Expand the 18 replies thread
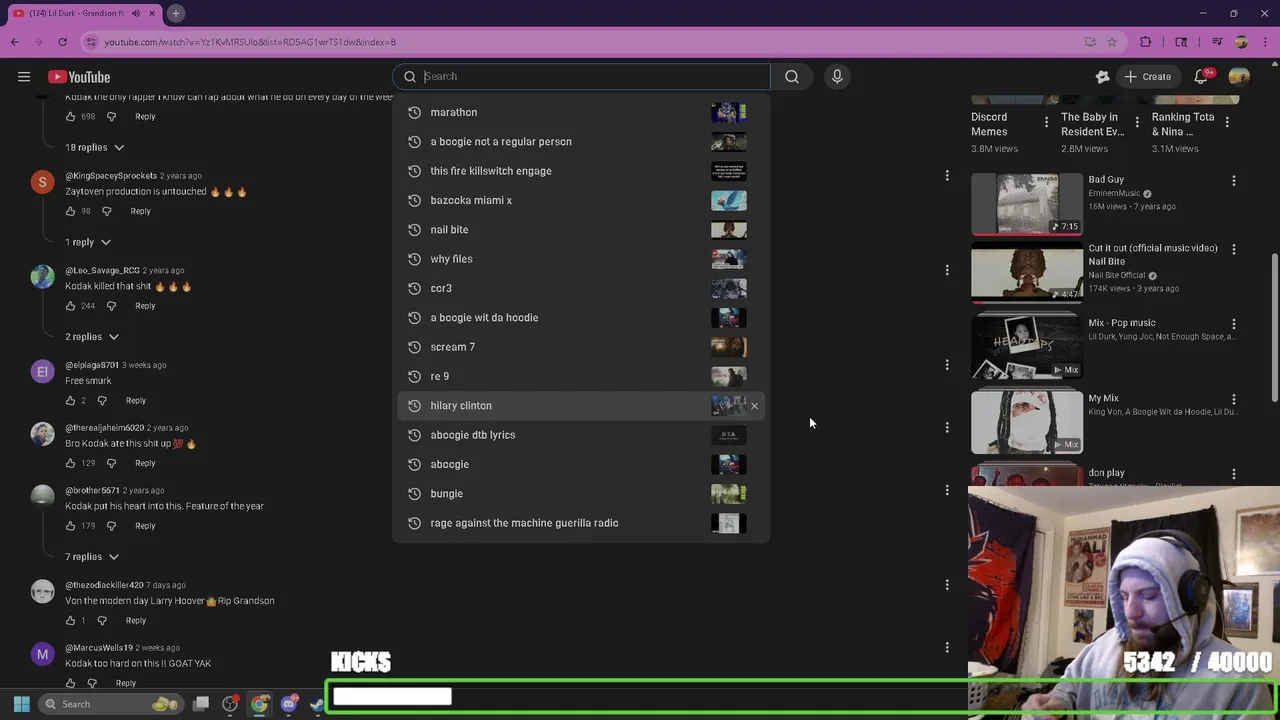 pyautogui.click(x=95, y=147)
